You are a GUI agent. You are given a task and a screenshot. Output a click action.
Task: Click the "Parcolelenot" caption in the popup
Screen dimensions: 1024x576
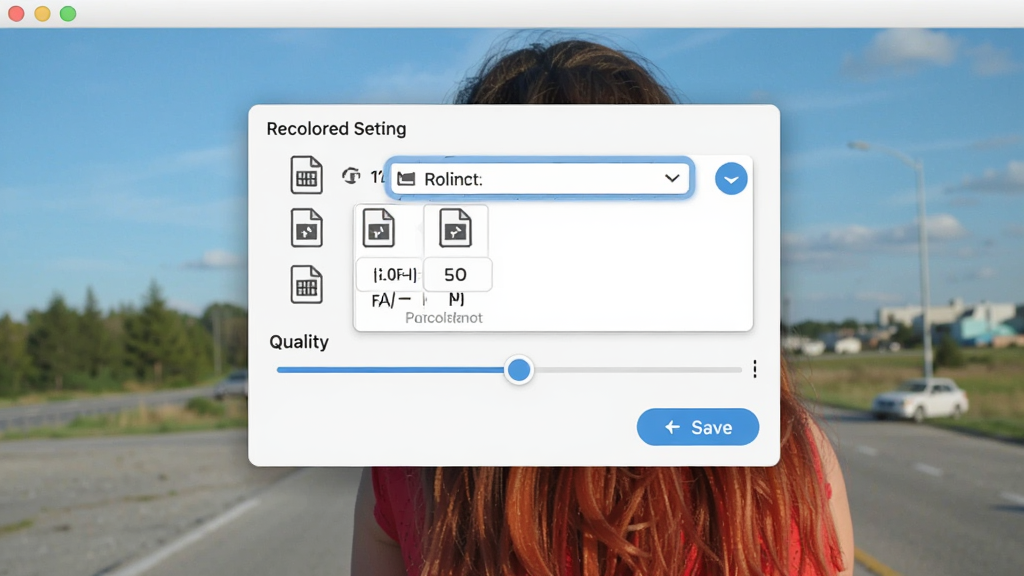click(443, 318)
